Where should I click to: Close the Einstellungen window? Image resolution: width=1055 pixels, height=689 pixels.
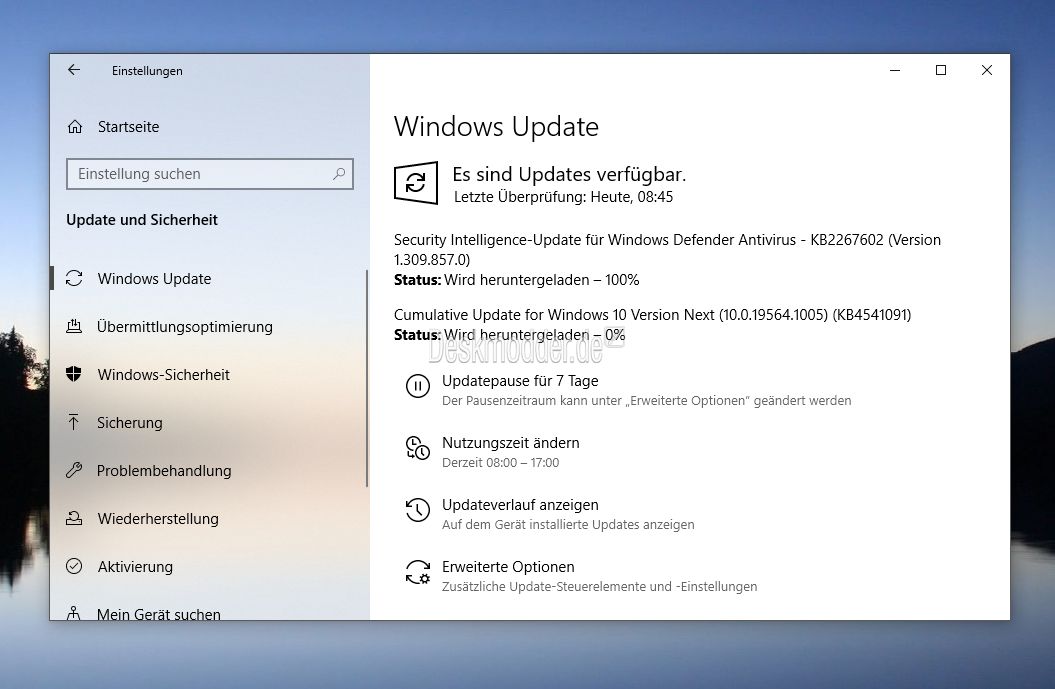point(986,70)
